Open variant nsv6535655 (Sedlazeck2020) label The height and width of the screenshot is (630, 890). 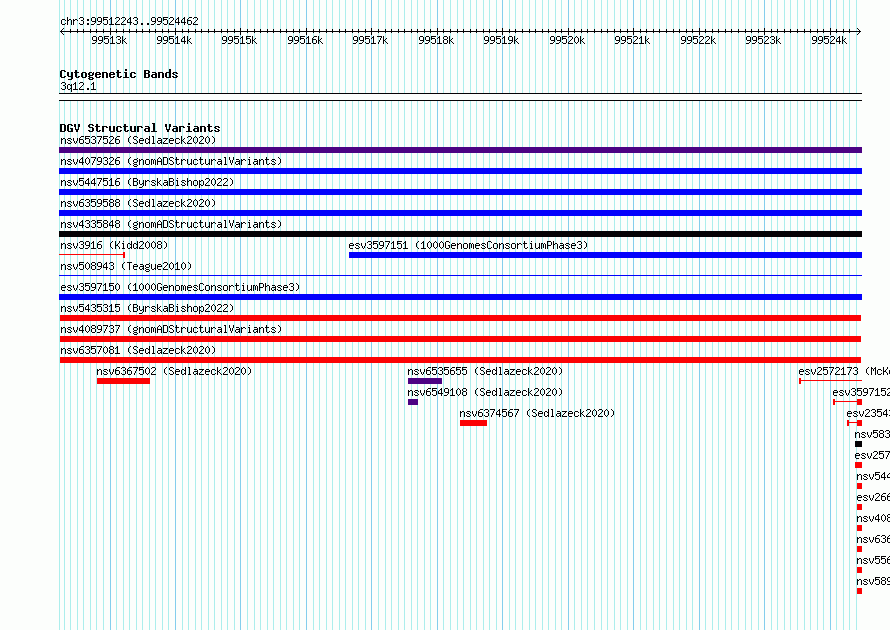[x=485, y=371]
